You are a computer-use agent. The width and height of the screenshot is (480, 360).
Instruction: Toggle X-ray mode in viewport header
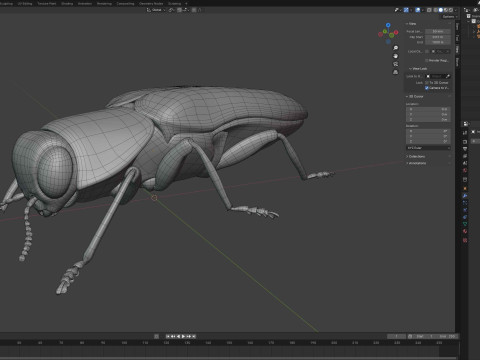click(429, 10)
